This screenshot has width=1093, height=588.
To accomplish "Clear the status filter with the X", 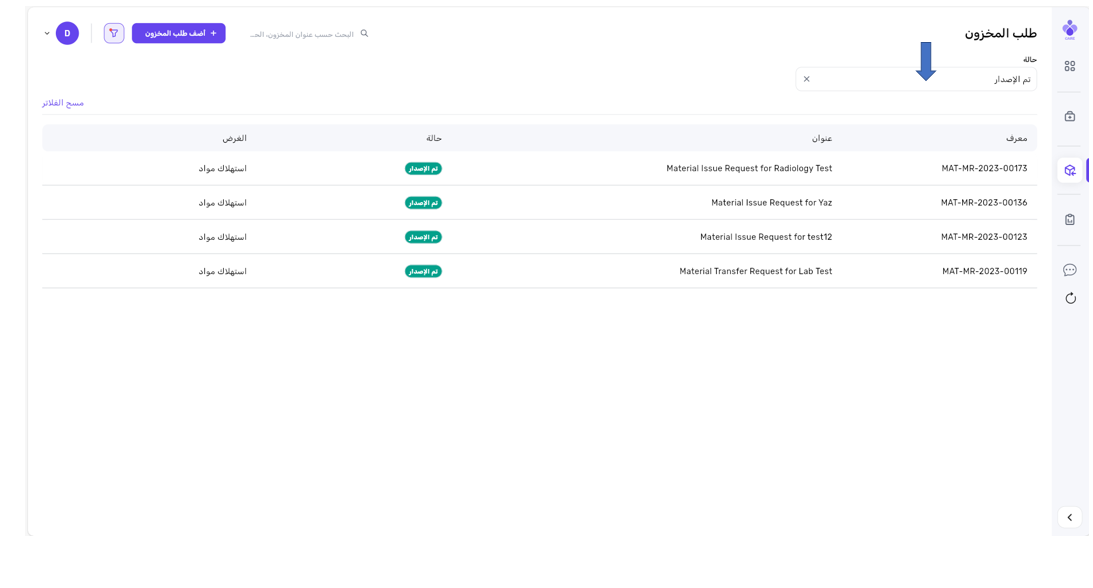I will pyautogui.click(x=807, y=79).
